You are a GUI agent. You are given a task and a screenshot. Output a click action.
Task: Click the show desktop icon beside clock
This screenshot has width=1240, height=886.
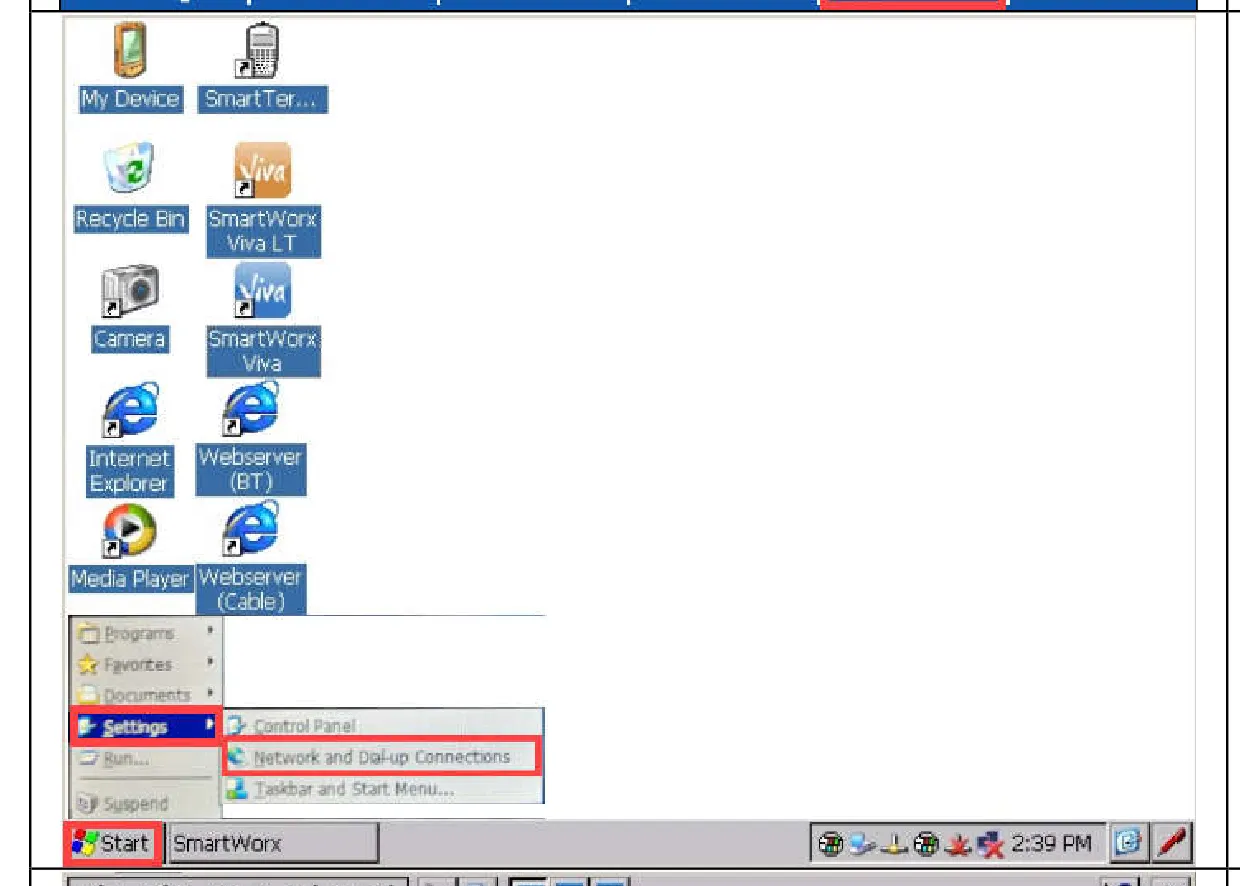1129,844
